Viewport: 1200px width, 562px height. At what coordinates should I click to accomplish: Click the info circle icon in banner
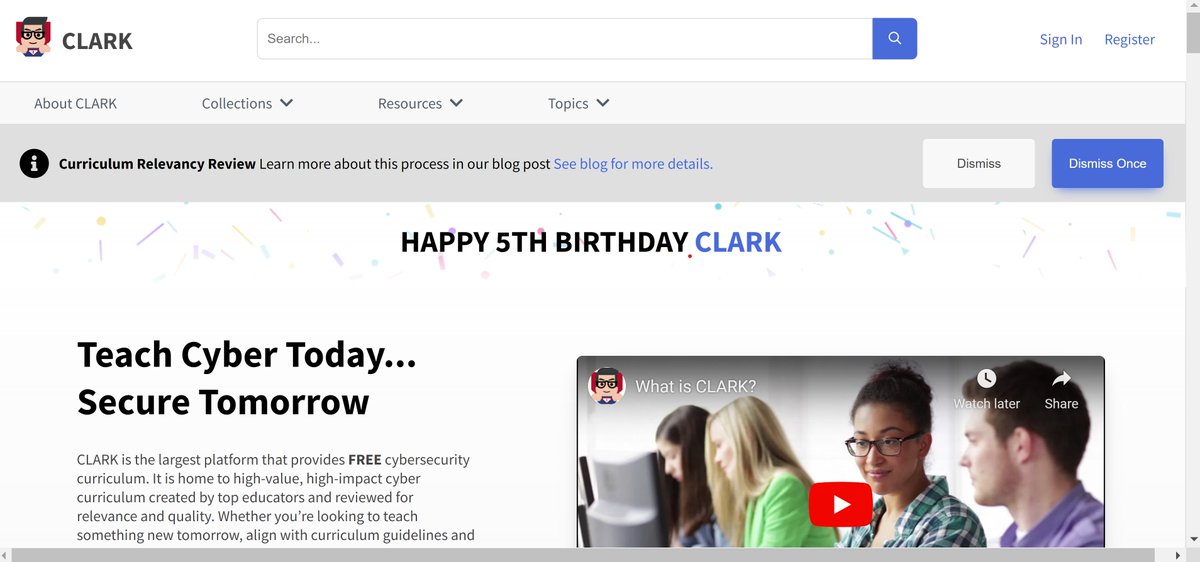34,163
